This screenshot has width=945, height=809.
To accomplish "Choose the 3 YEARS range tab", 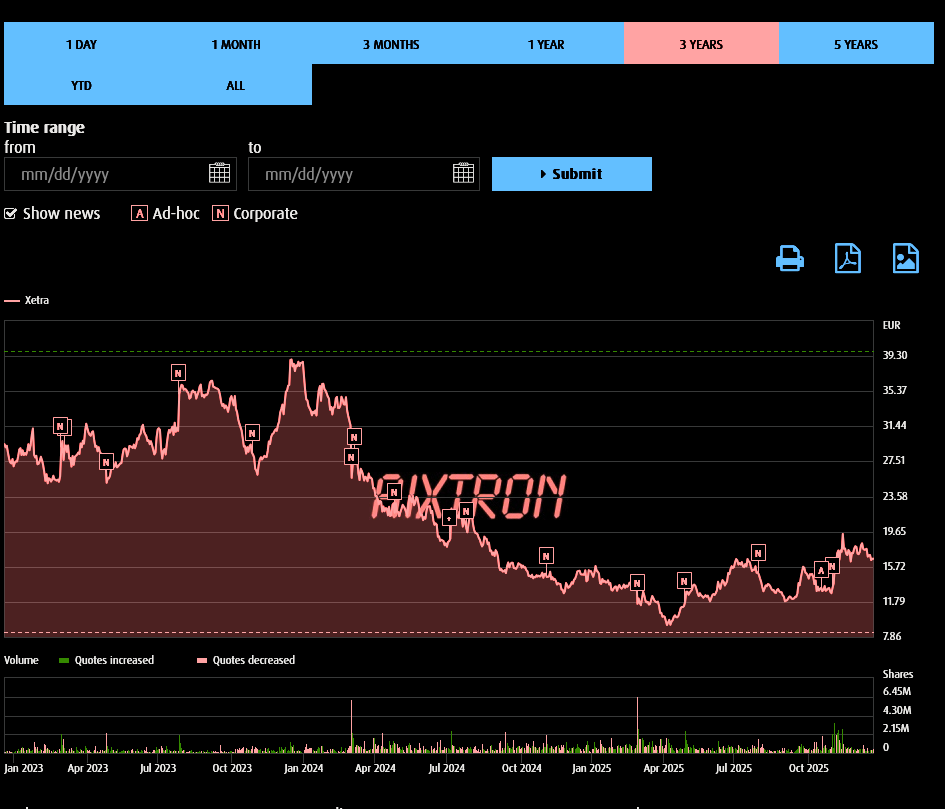I will tap(701, 43).
